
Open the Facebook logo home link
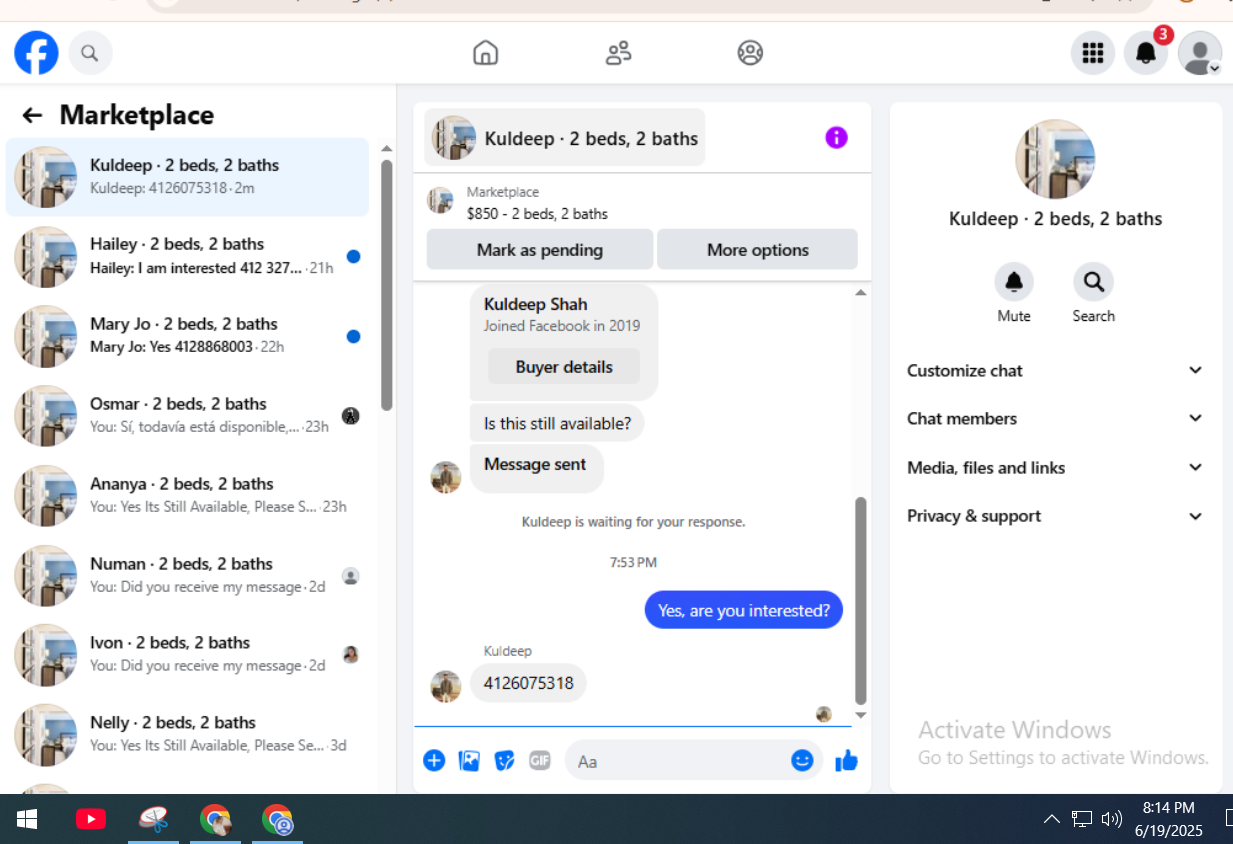36,53
